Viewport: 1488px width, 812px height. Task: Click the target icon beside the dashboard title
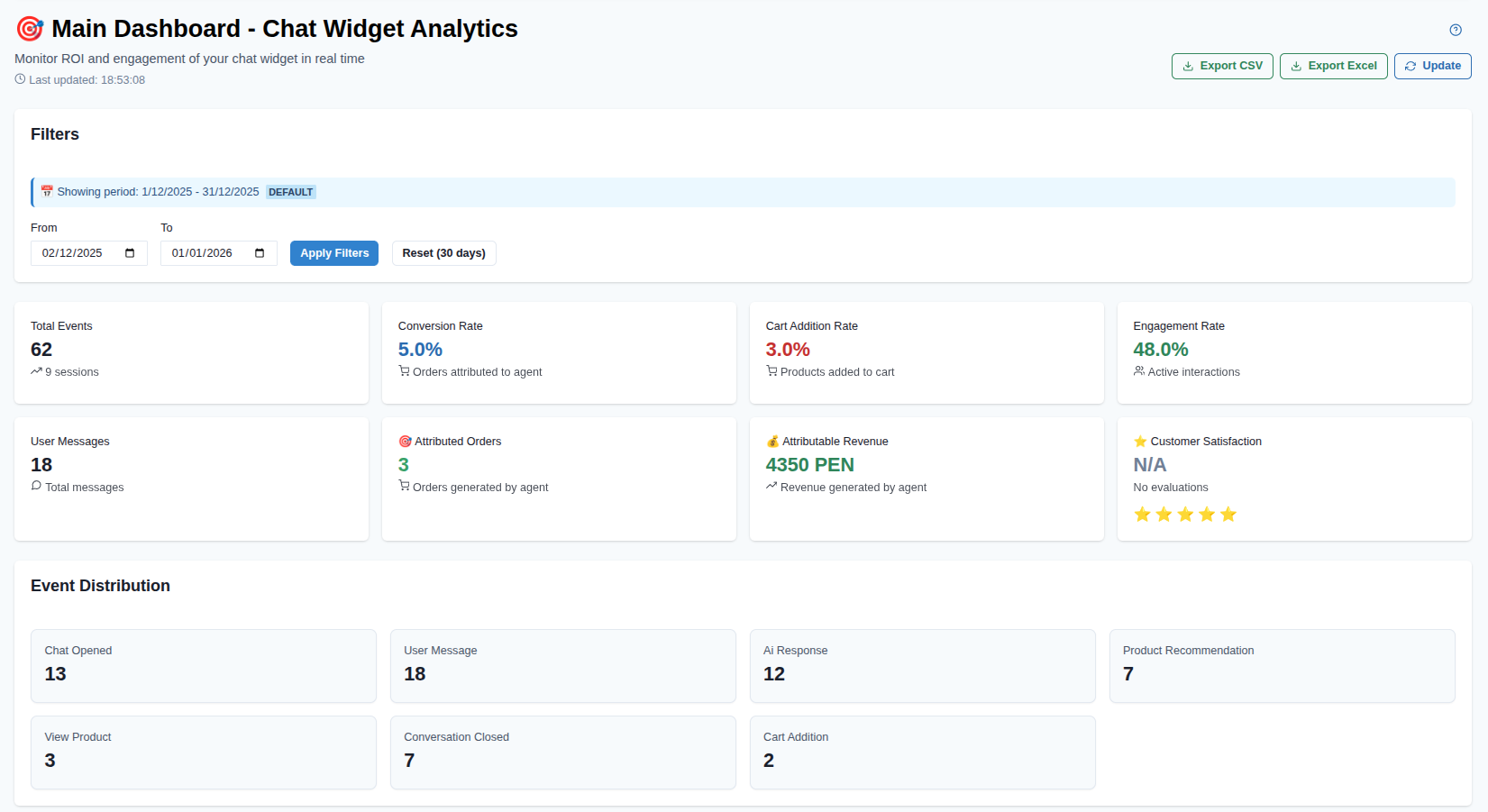28,29
